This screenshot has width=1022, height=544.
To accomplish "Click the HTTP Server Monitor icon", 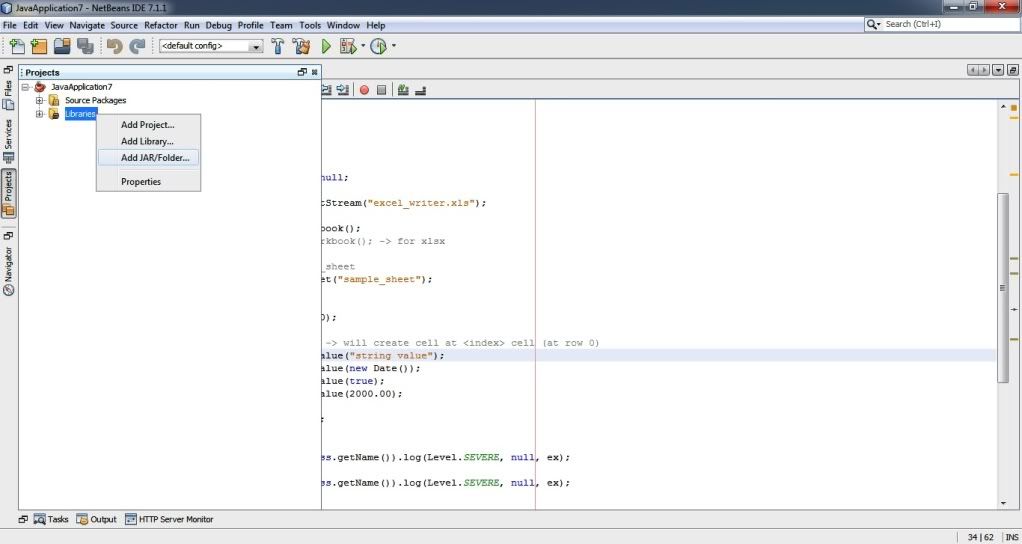I will 130,519.
